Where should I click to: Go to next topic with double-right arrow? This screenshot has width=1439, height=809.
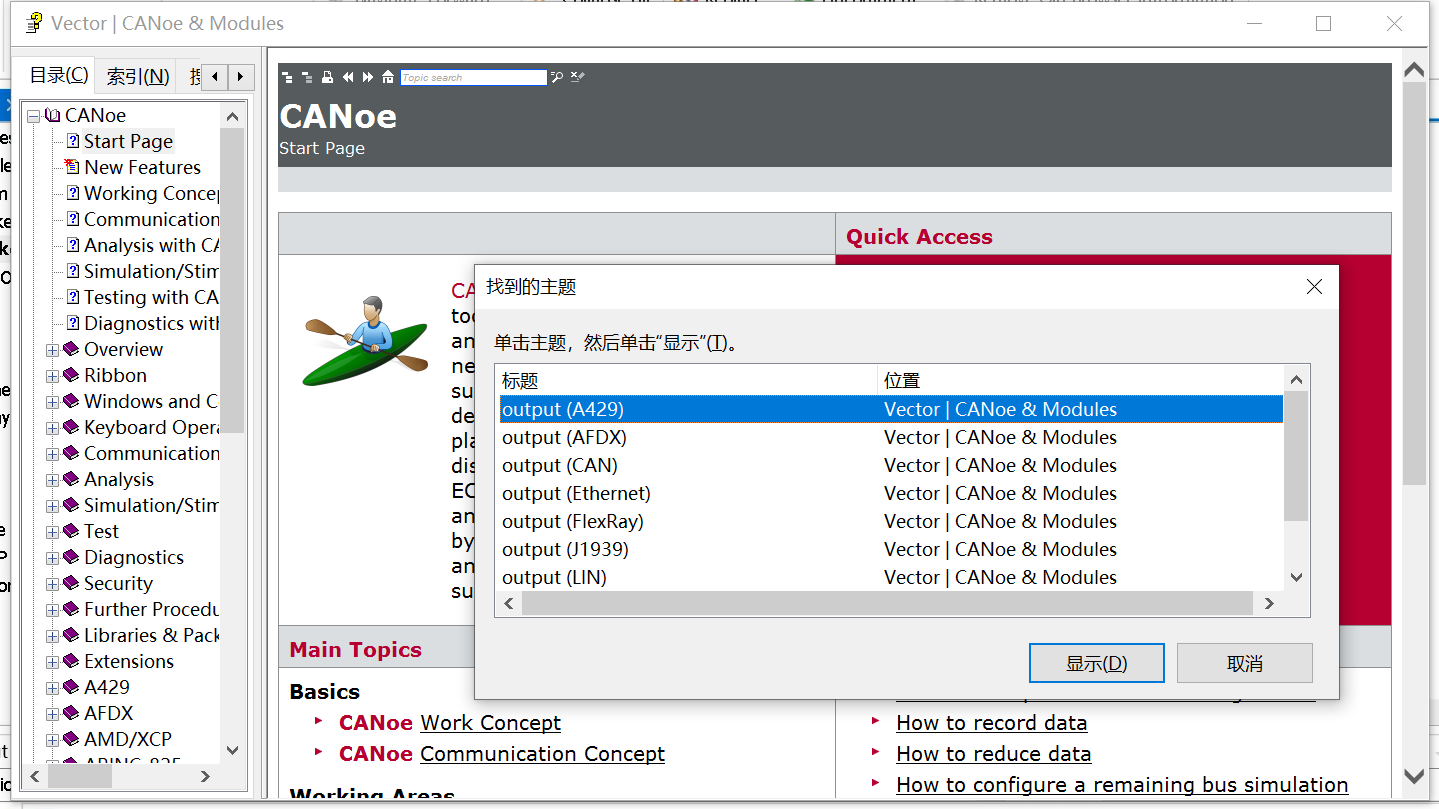(x=368, y=77)
